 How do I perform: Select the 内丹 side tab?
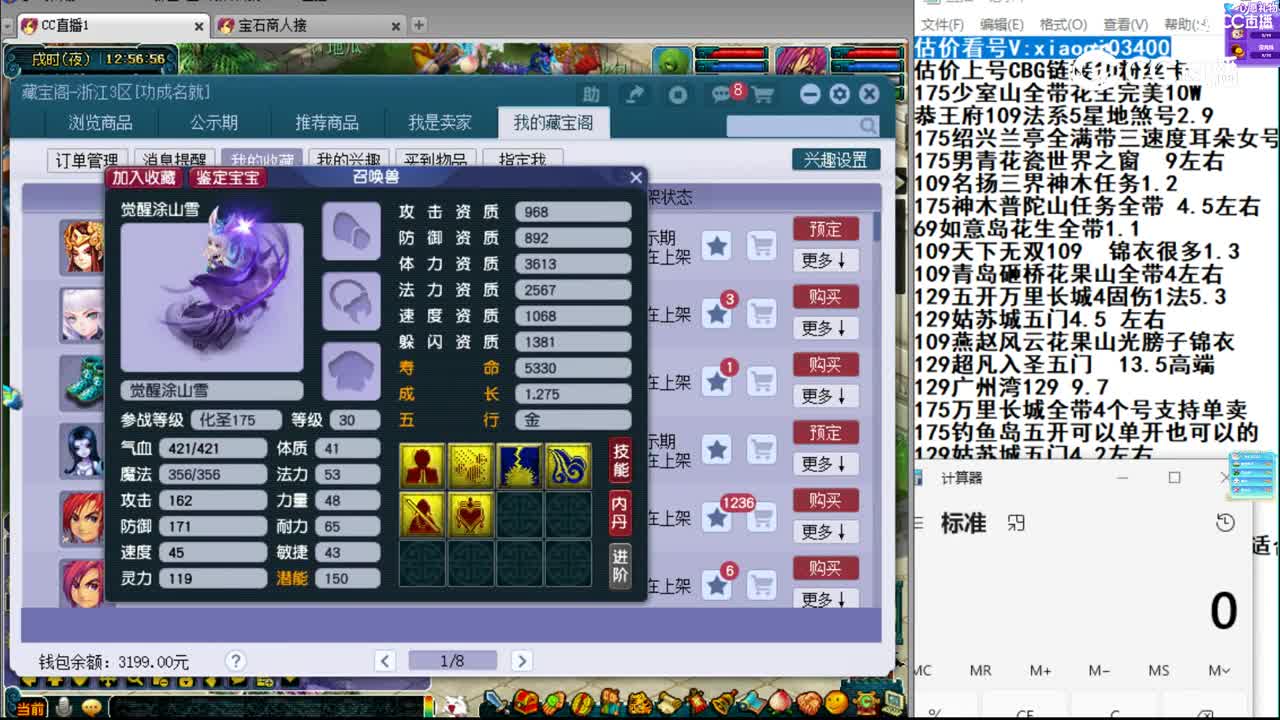(x=620, y=514)
